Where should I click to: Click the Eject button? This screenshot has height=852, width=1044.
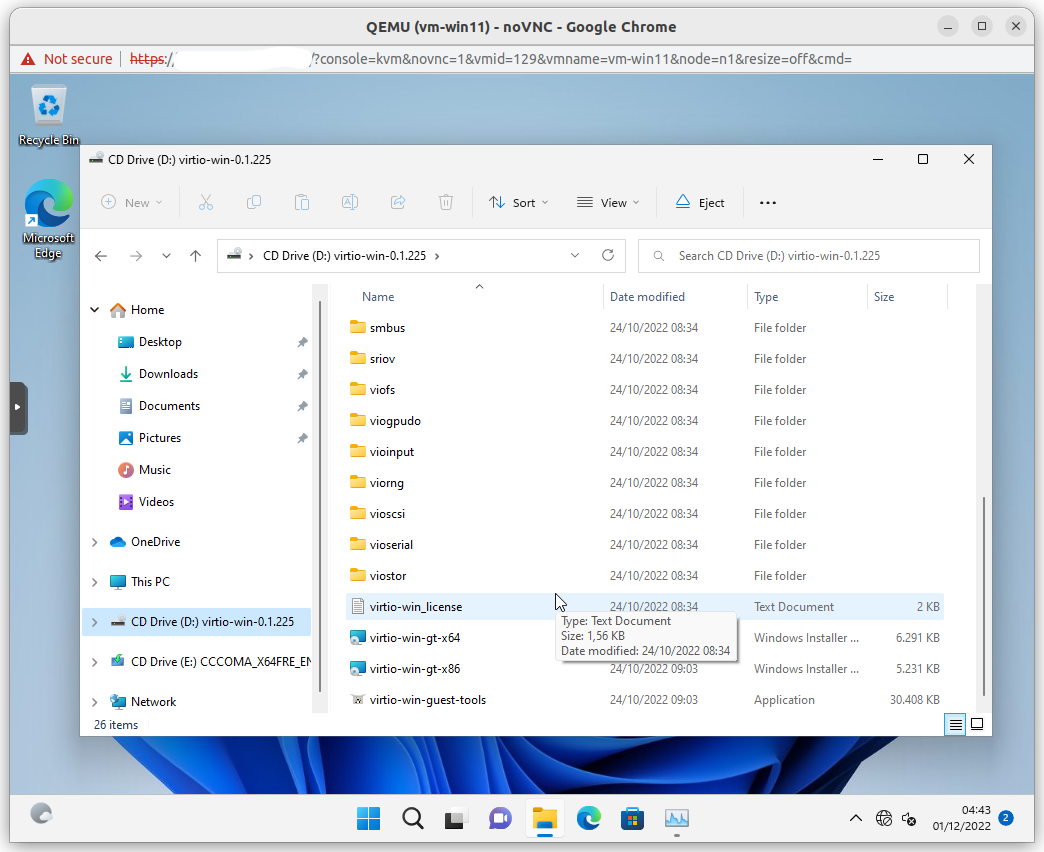700,202
